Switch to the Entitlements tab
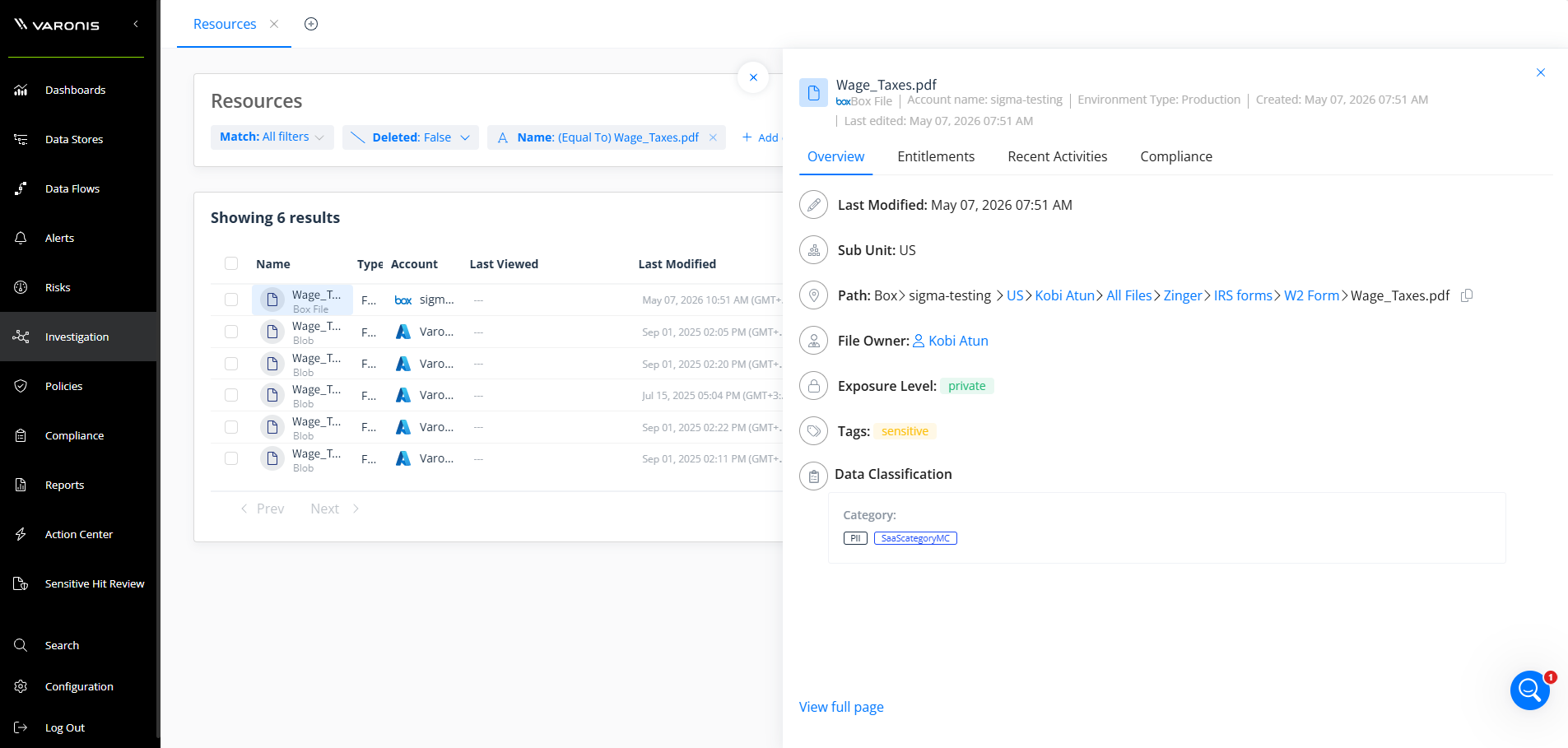The width and height of the screenshot is (1568, 748). pyautogui.click(x=936, y=156)
